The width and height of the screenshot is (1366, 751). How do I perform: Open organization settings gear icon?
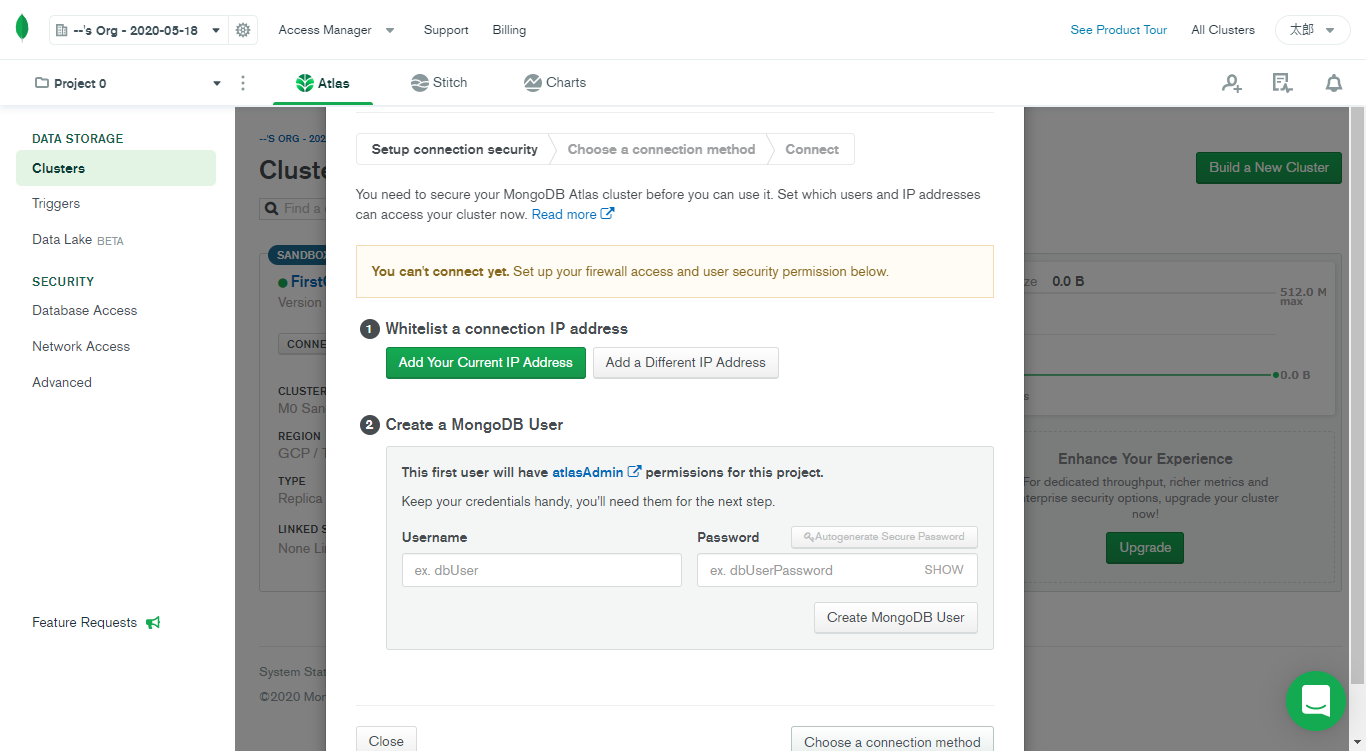click(243, 30)
